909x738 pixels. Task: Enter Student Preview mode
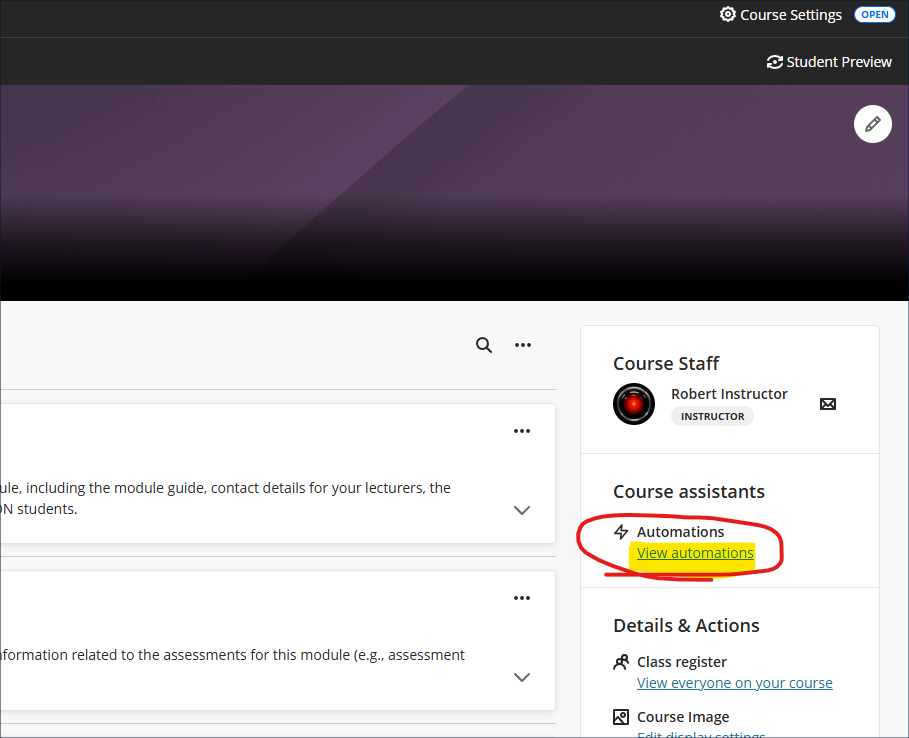pos(828,62)
